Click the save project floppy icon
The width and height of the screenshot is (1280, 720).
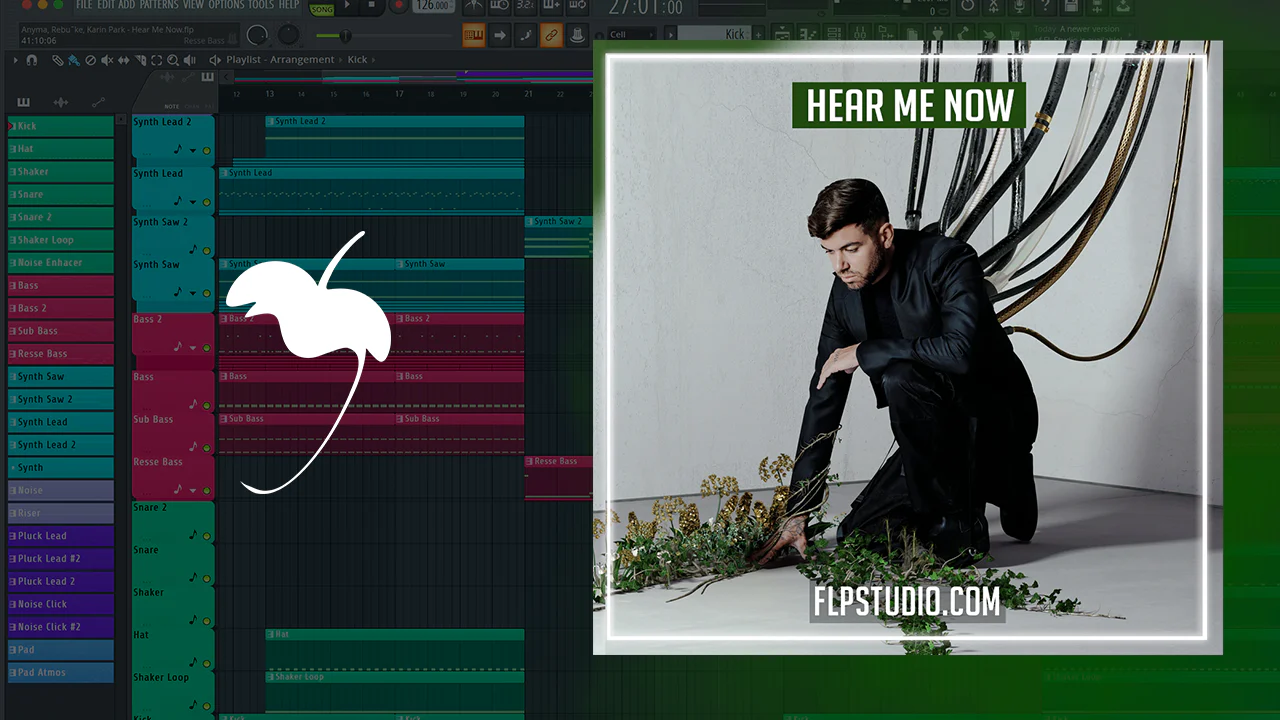pos(1070,6)
